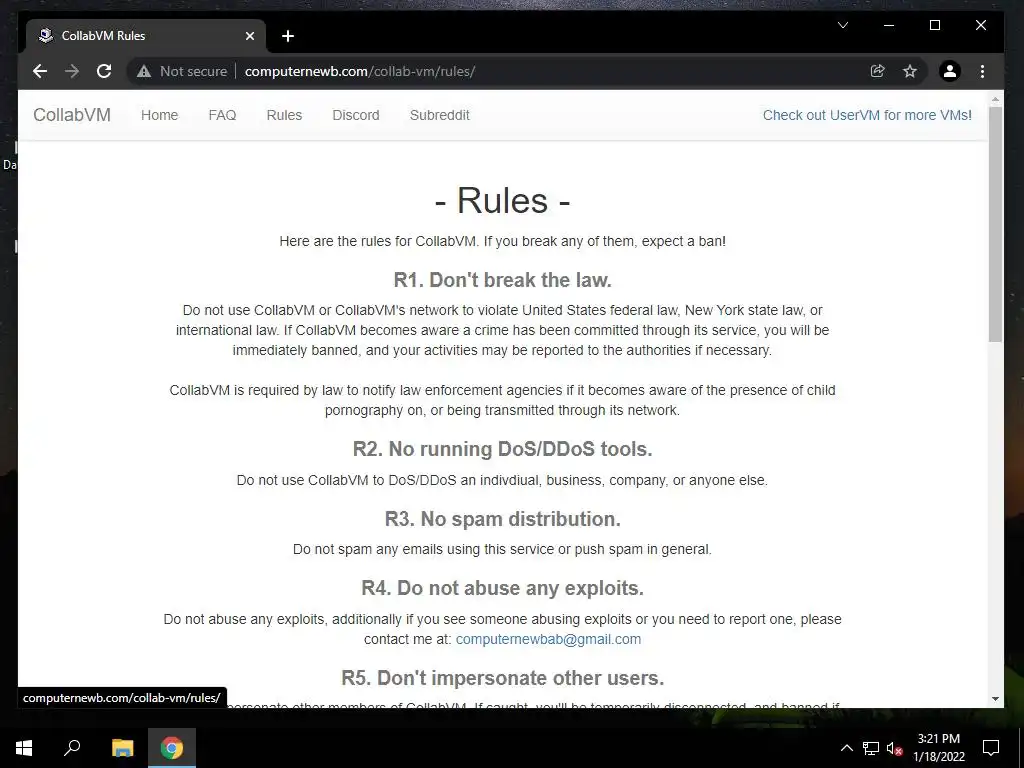Click the 'R3. No spam distribution.' heading
The height and width of the screenshot is (768, 1024).
coord(502,519)
